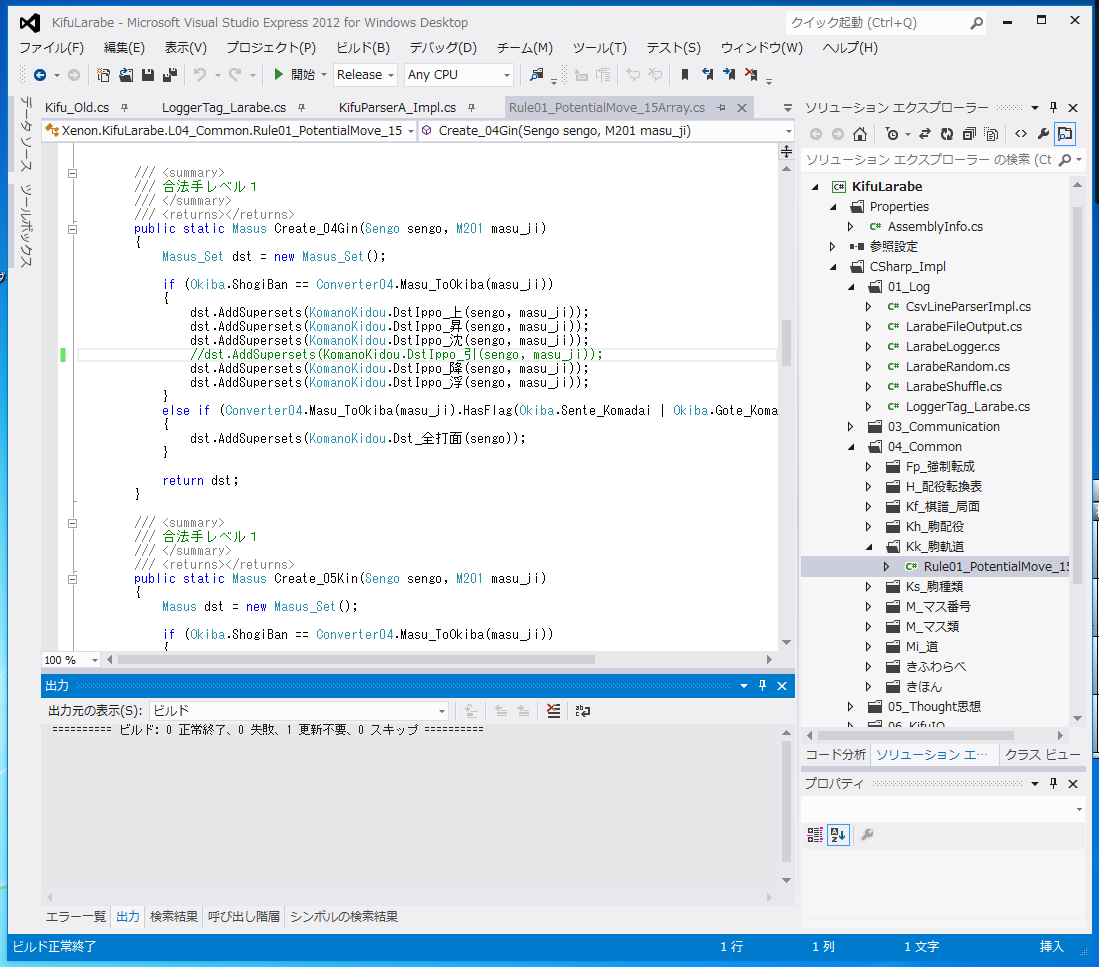Switch to the エラー一覧 tab

pyautogui.click(x=76, y=916)
